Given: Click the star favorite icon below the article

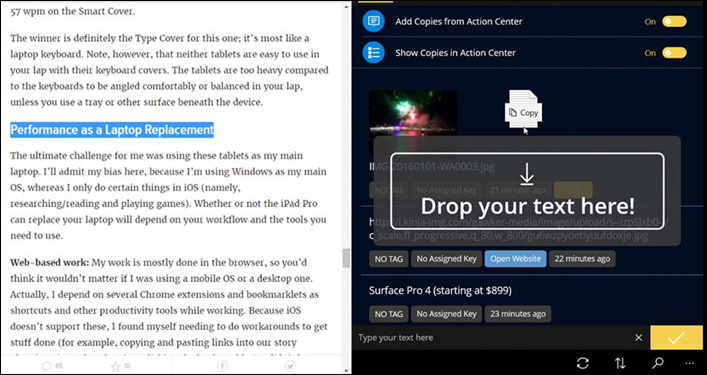Looking at the screenshot, I should (x=115, y=366).
